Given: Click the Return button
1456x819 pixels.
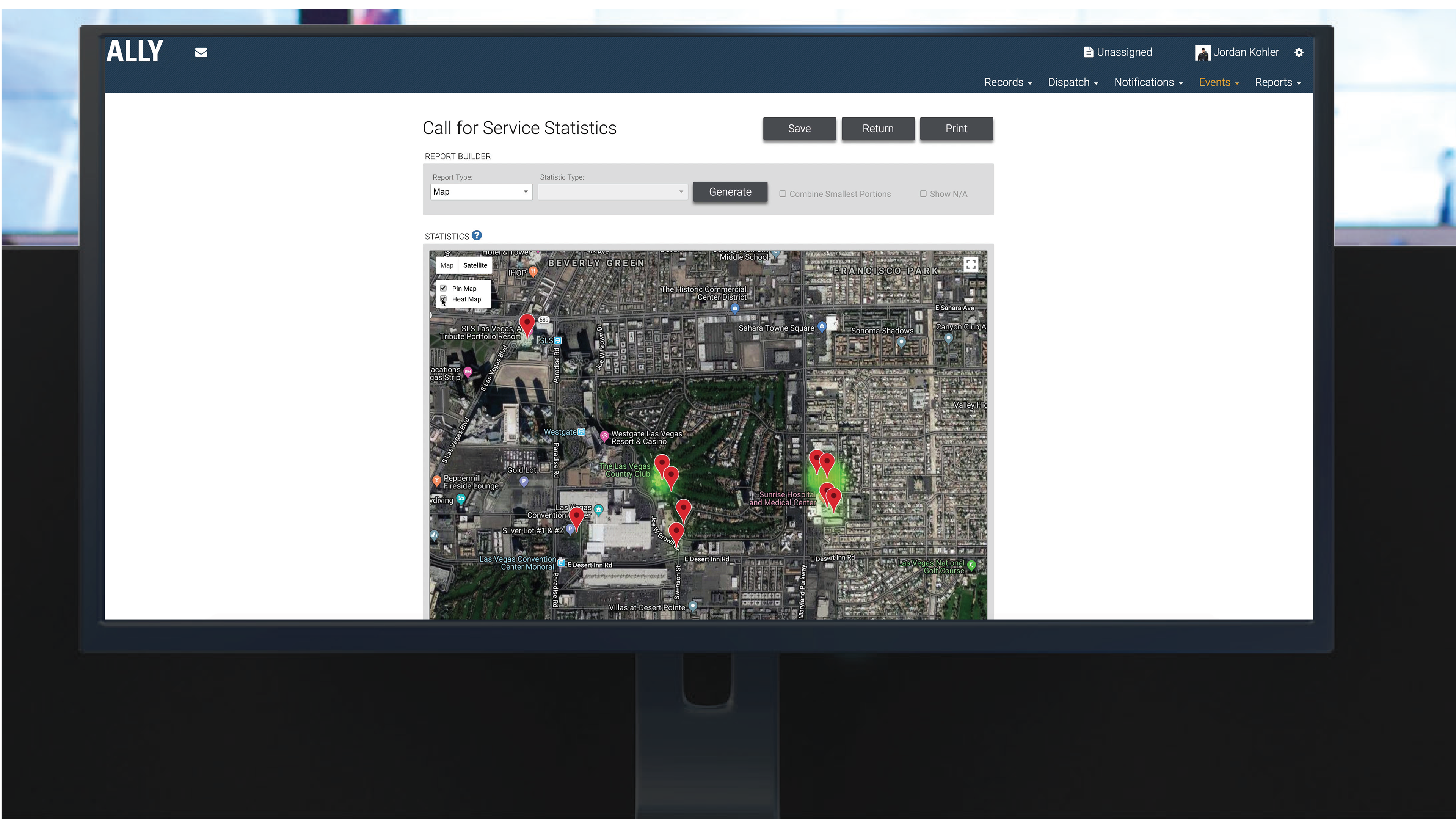Looking at the screenshot, I should (878, 128).
